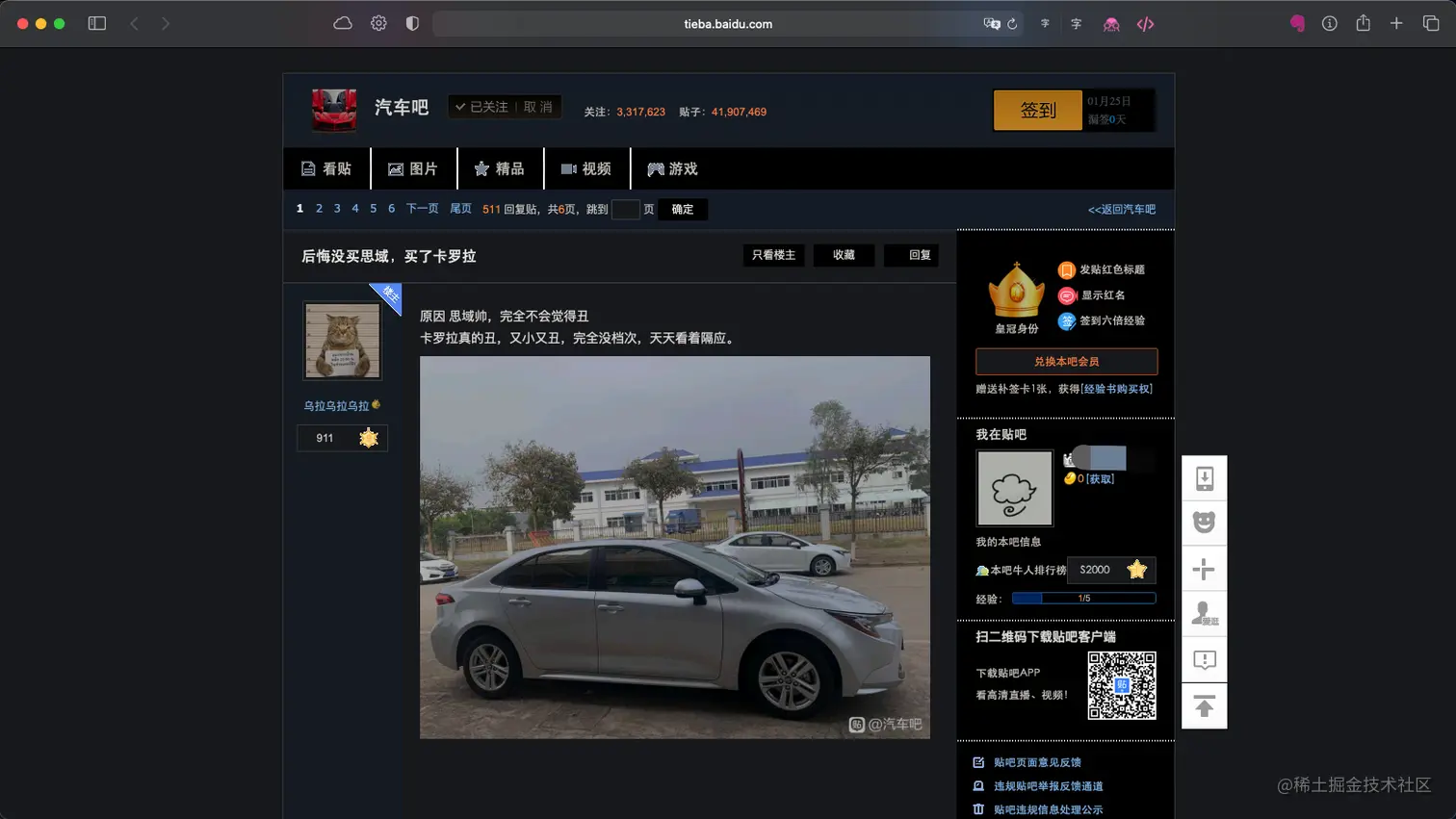Click the 显示红名 benefit icon
Image resolution: width=1456 pixels, height=819 pixels.
point(1066,295)
